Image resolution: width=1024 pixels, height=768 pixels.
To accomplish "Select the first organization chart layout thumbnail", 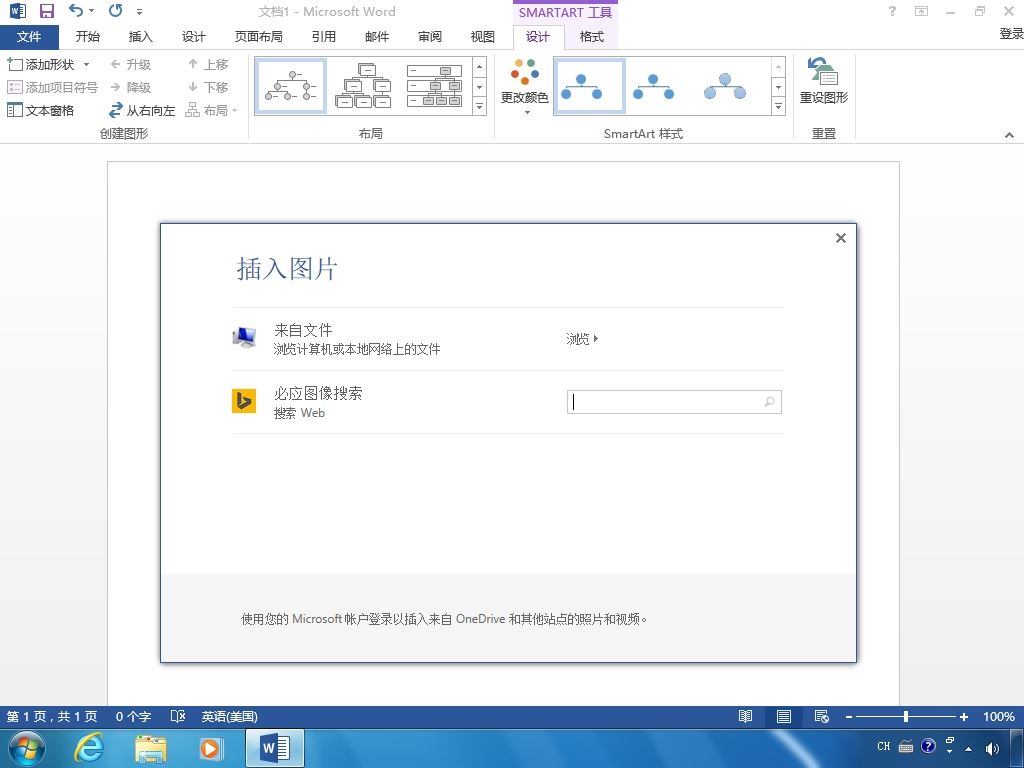I will click(291, 86).
